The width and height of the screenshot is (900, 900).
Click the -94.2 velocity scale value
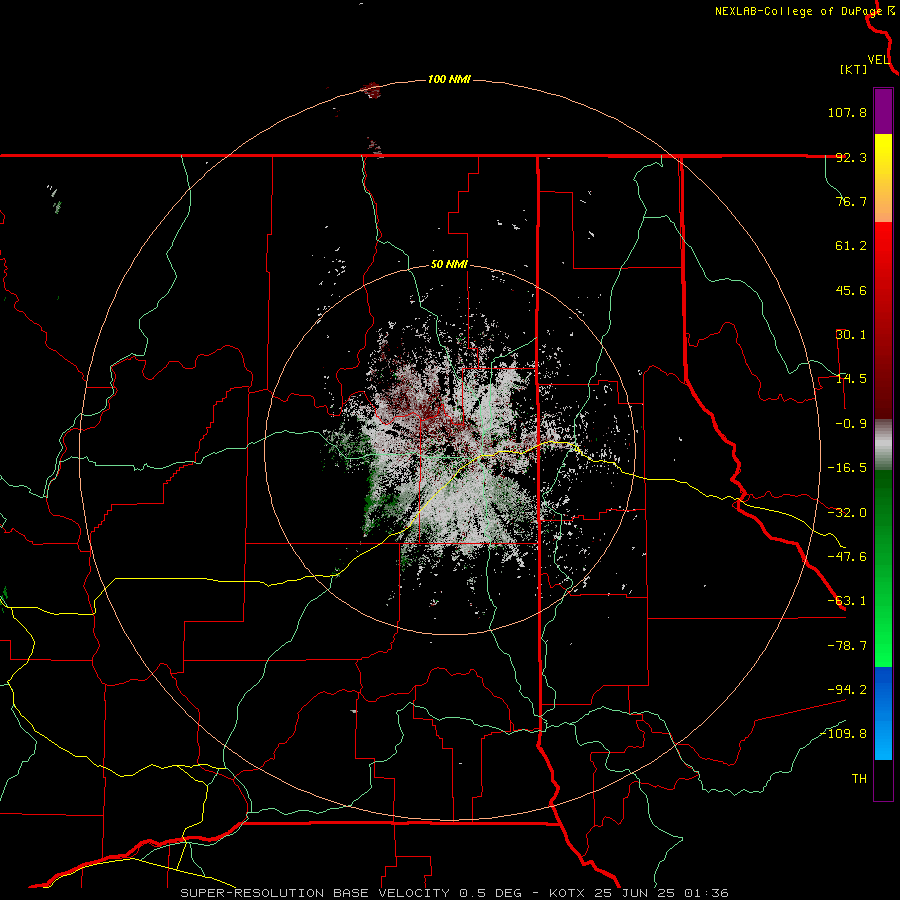click(x=847, y=689)
